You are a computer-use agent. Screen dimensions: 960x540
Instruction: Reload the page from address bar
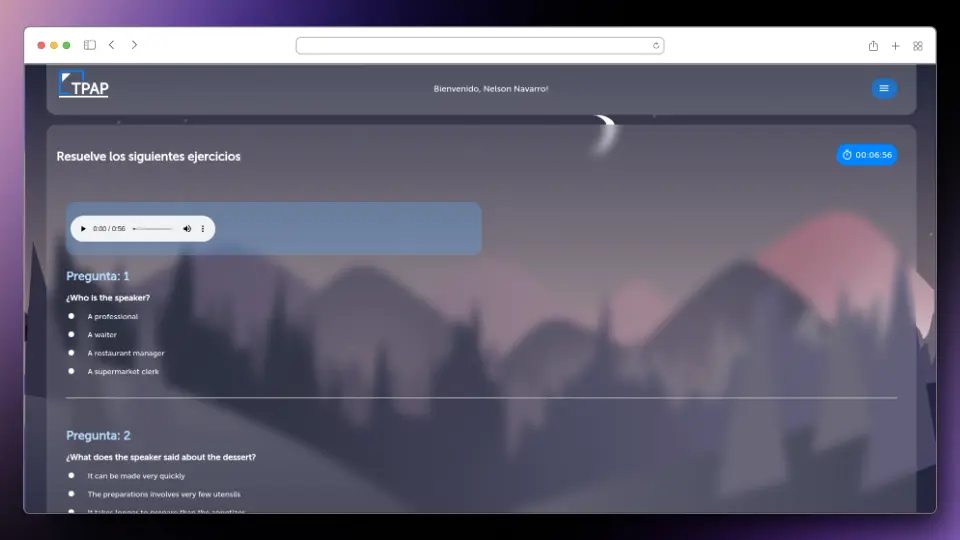click(x=656, y=45)
